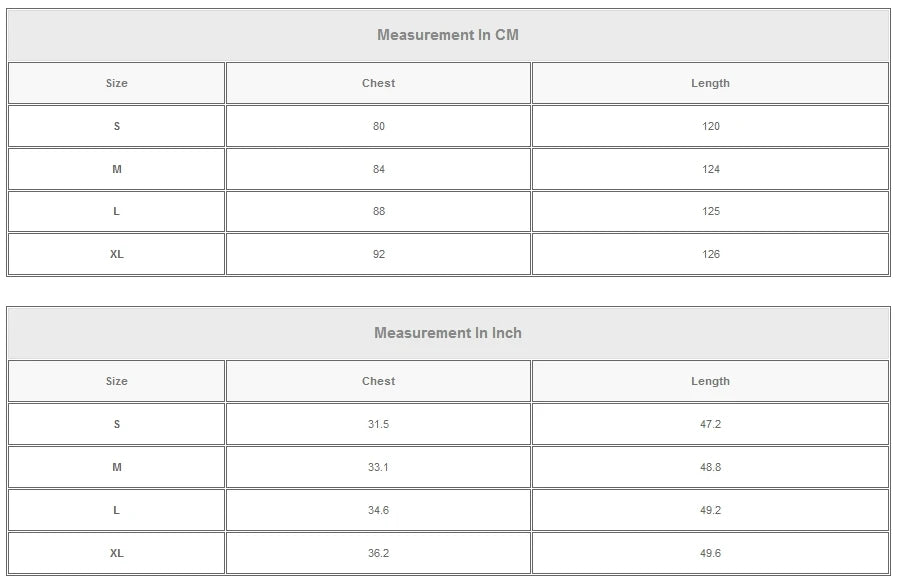Select the L size cell in Inch table
The height and width of the screenshot is (584, 899).
click(x=116, y=510)
